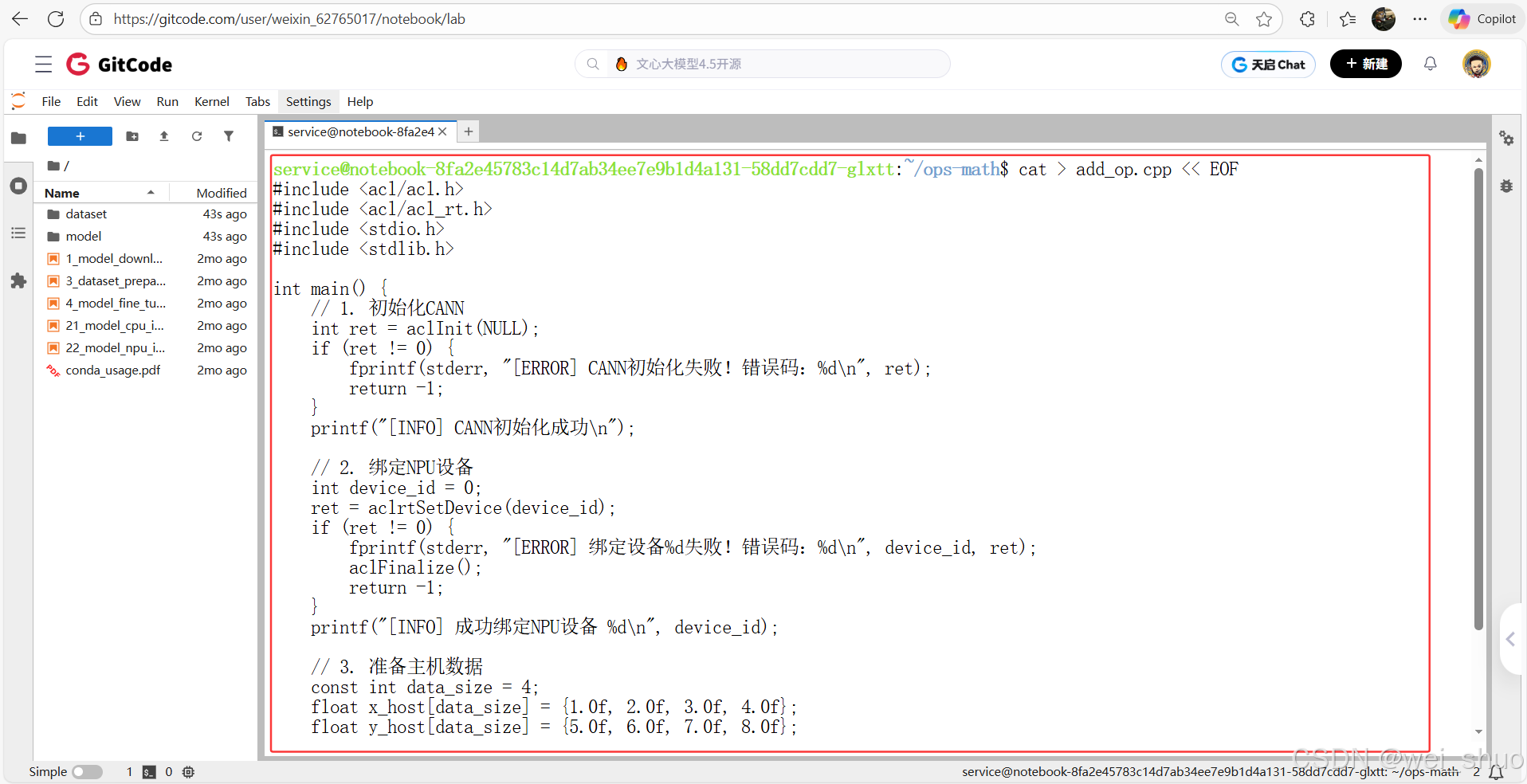This screenshot has height=784, width=1527.
Task: Focus the GitCode search field
Action: click(763, 64)
